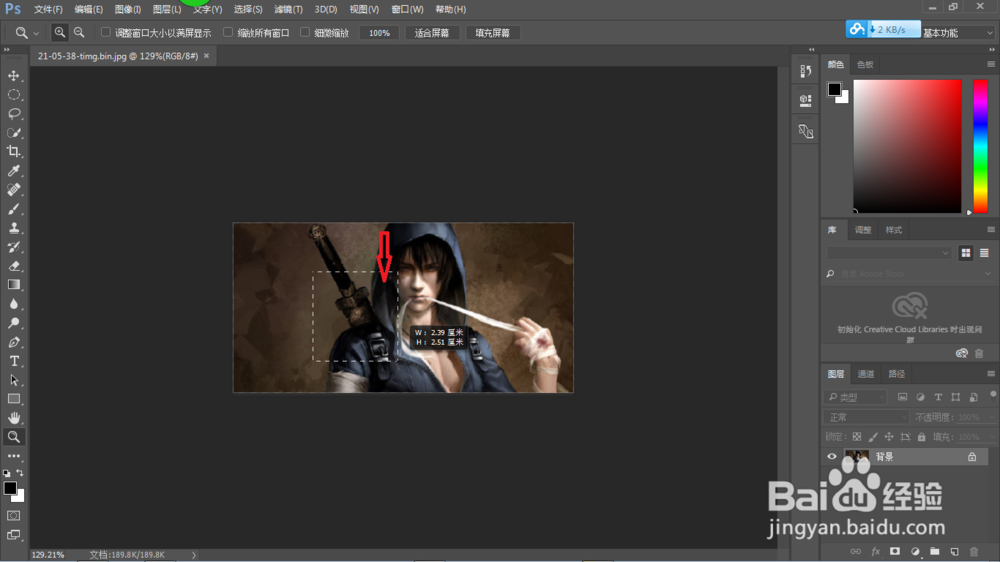Select the Hand tool
Viewport: 1000px width, 562px height.
point(13,418)
